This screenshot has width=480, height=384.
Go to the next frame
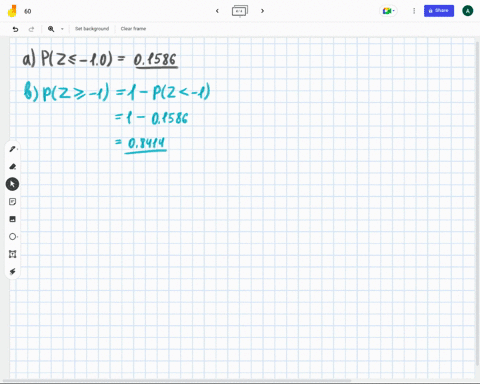[262, 11]
